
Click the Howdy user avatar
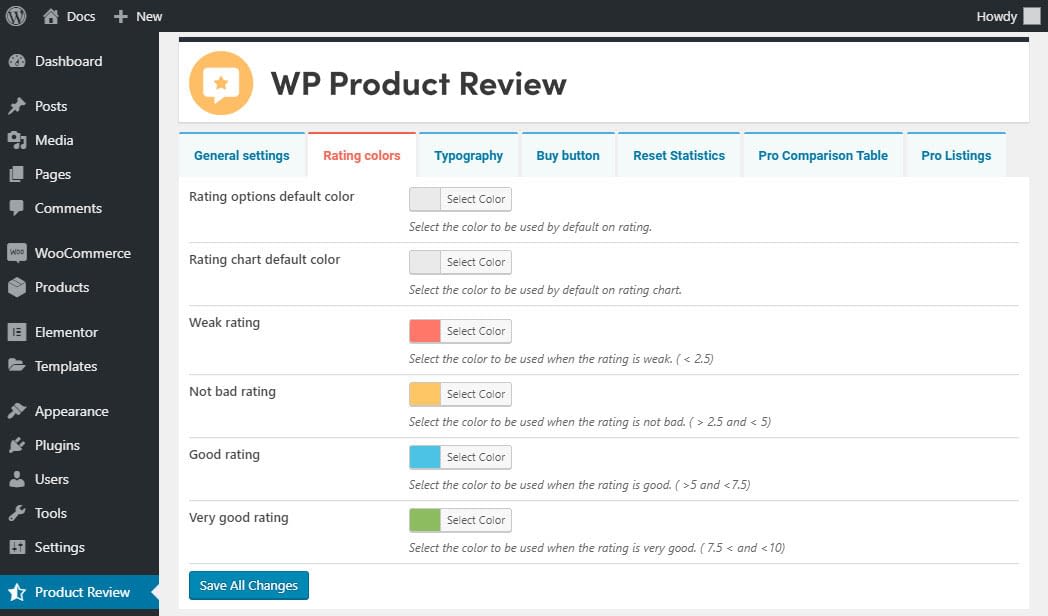[x=1031, y=16]
